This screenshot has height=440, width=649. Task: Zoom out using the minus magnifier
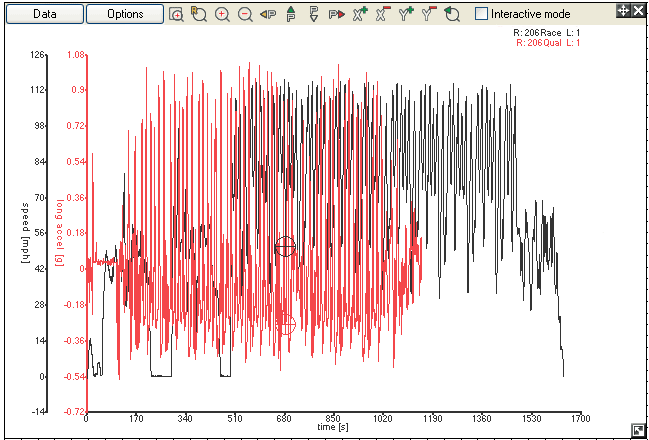coord(245,15)
